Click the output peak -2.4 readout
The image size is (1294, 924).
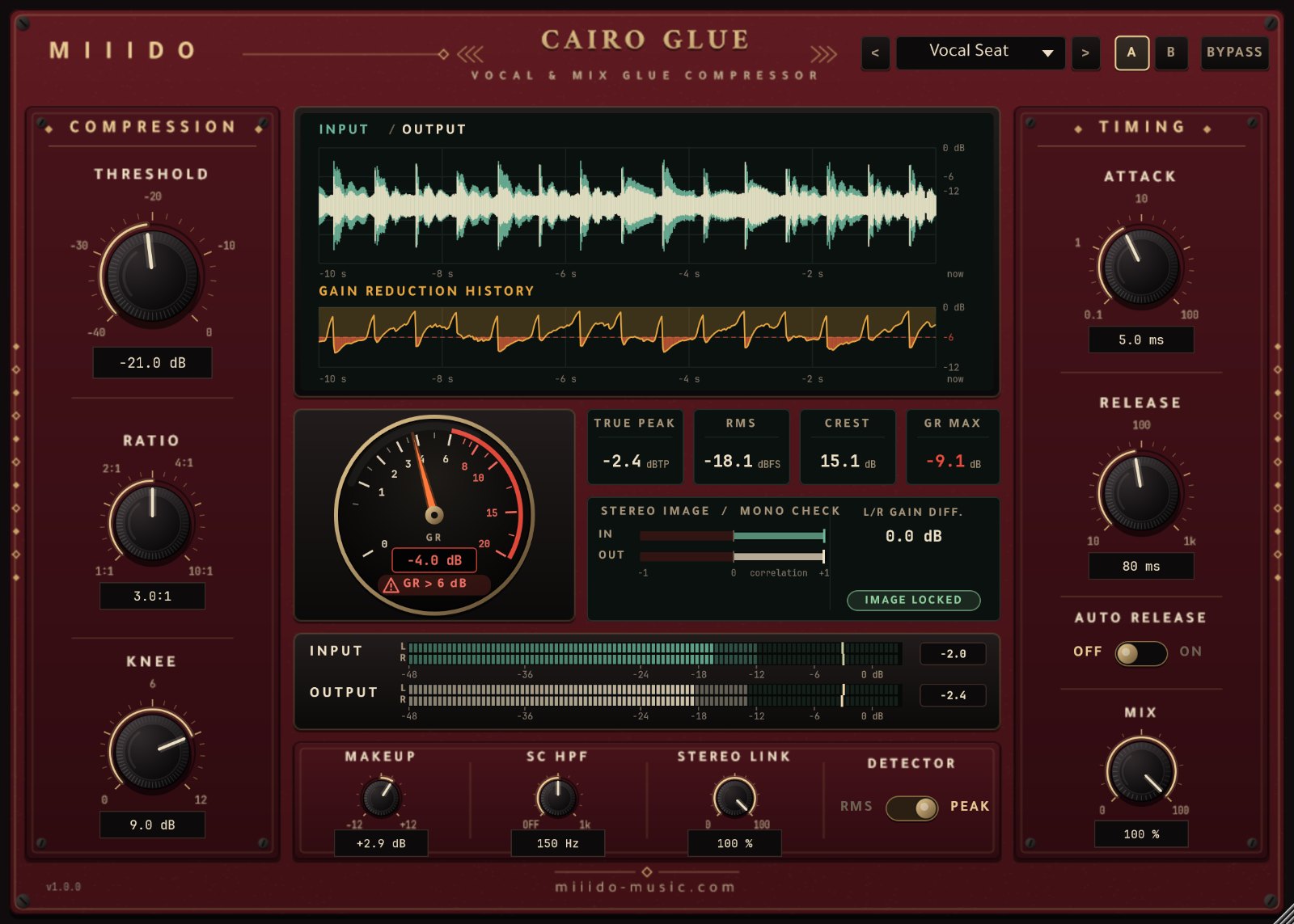point(953,695)
